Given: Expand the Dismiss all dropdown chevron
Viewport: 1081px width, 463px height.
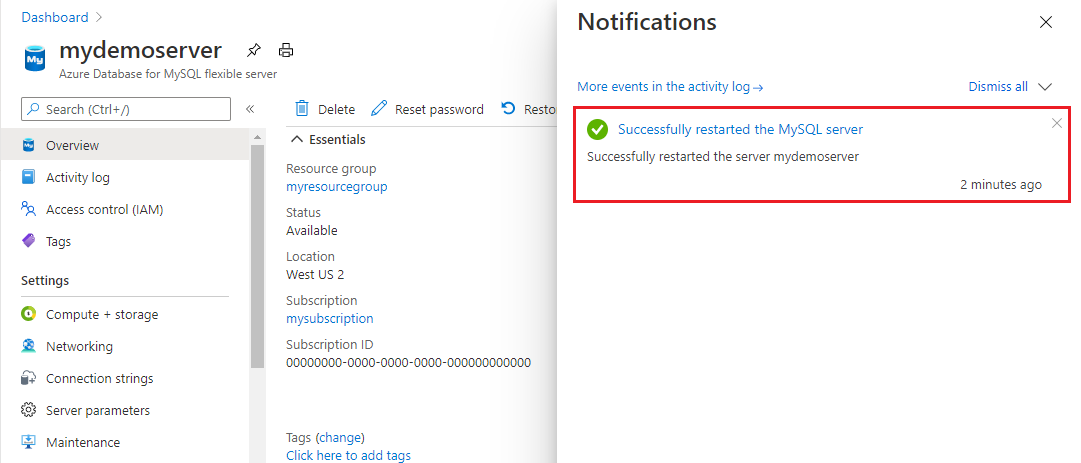Looking at the screenshot, I should coord(1045,87).
